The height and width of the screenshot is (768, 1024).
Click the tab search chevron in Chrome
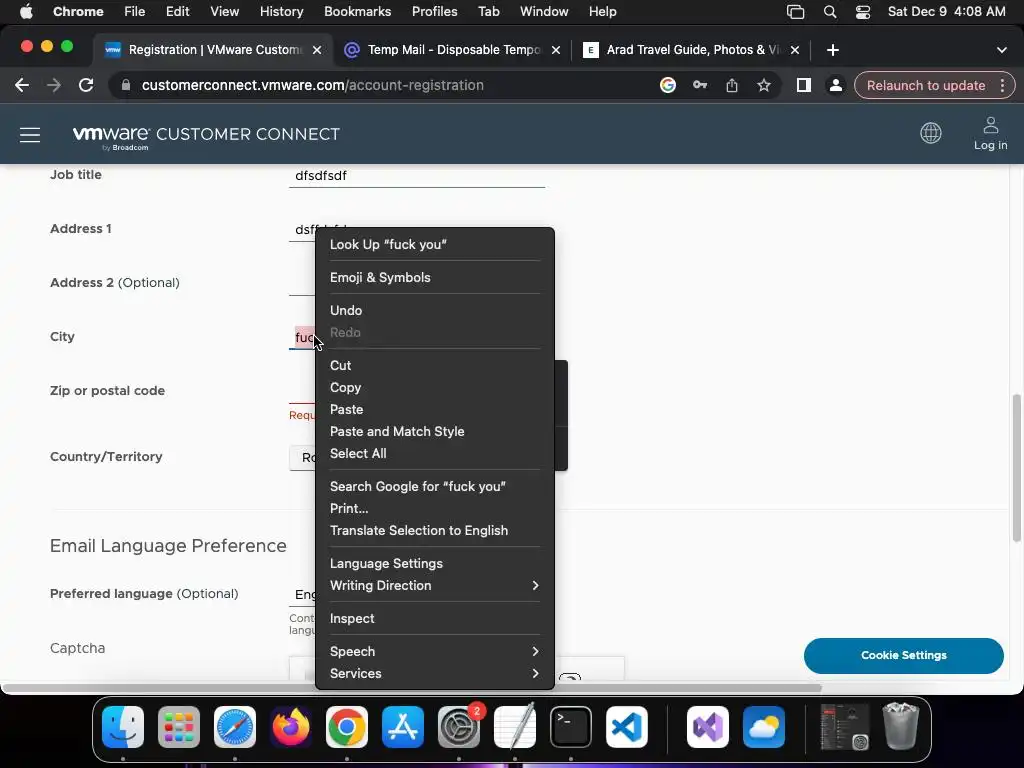click(x=1002, y=50)
